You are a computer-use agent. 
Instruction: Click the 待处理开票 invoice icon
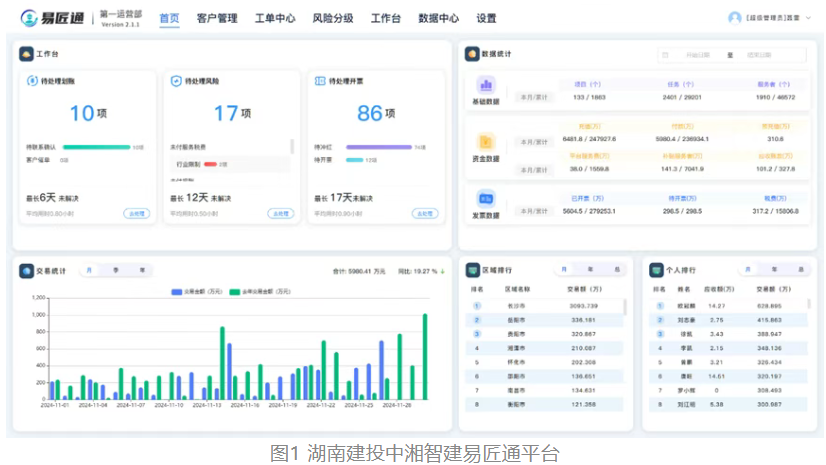[319, 81]
